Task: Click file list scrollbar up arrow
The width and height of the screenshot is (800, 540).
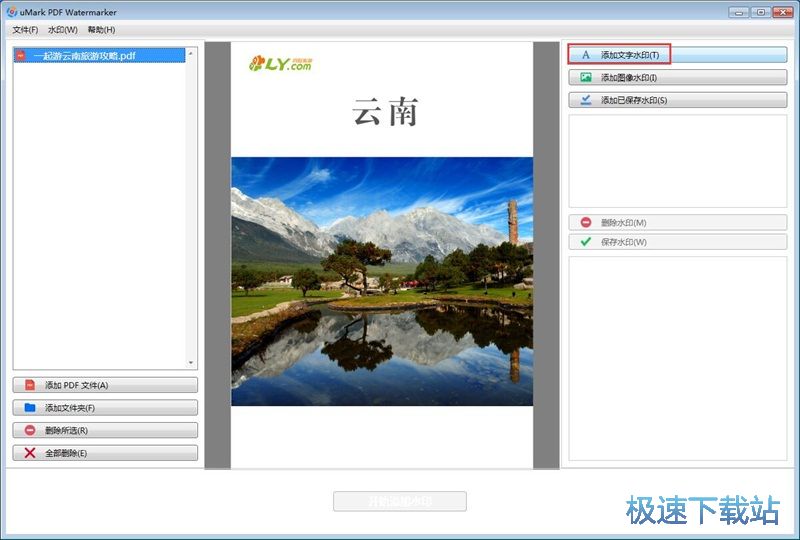Action: 191,53
